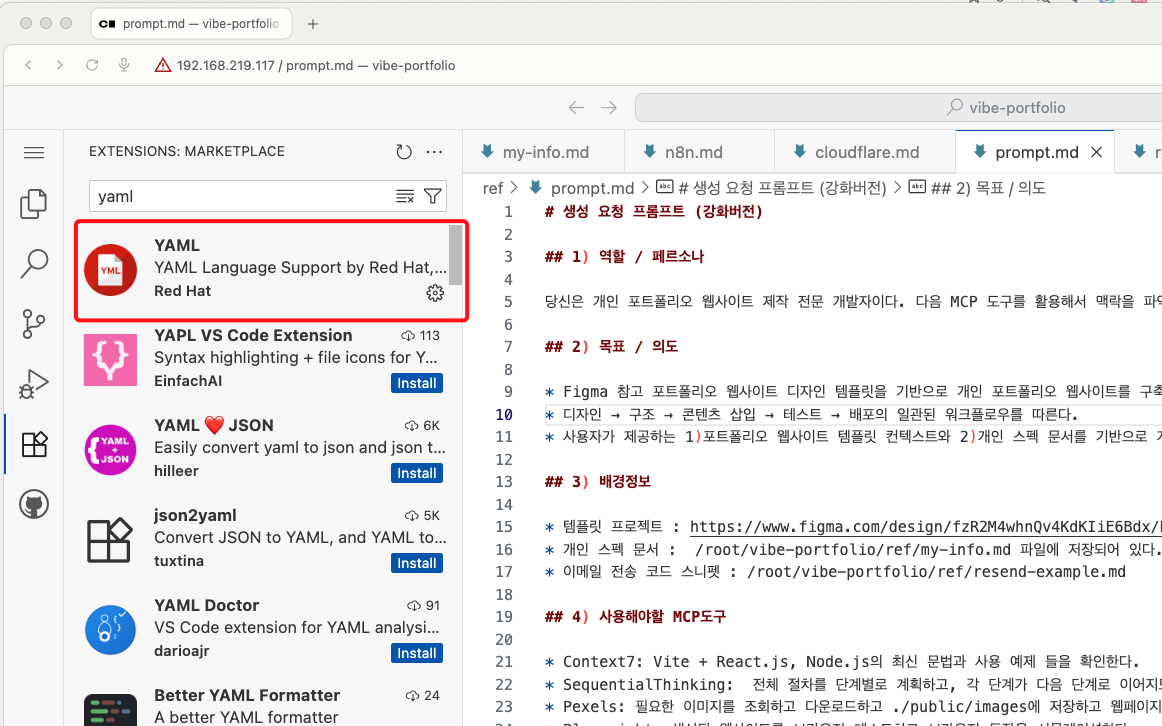Select the Extensions view icon

click(x=34, y=444)
